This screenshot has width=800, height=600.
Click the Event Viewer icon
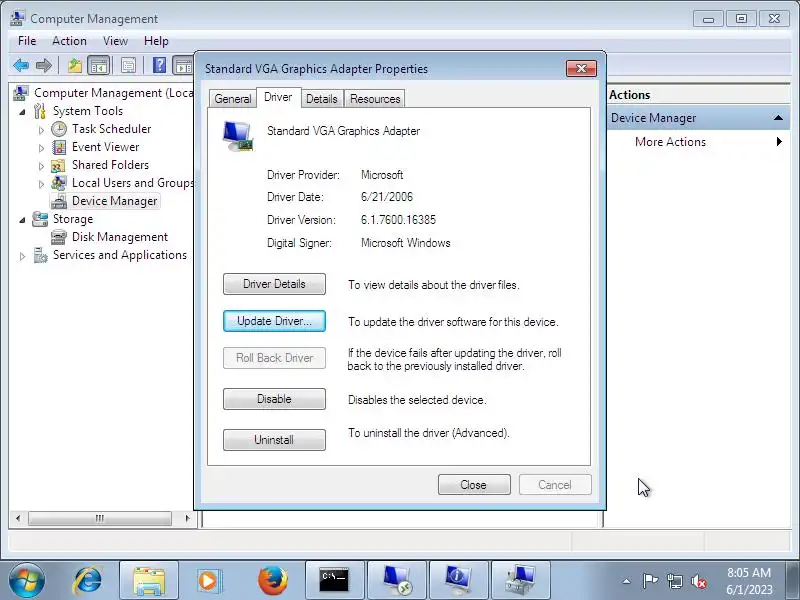click(59, 147)
